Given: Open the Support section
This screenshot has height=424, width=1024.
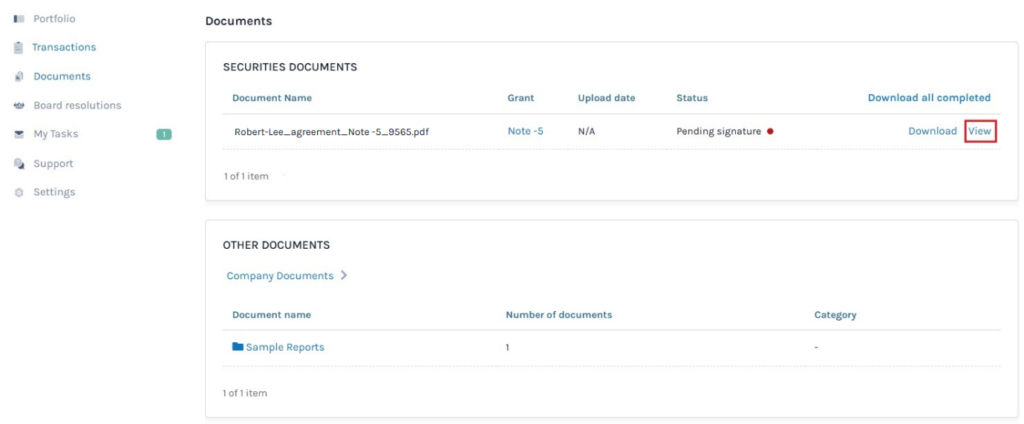Looking at the screenshot, I should coord(53,163).
